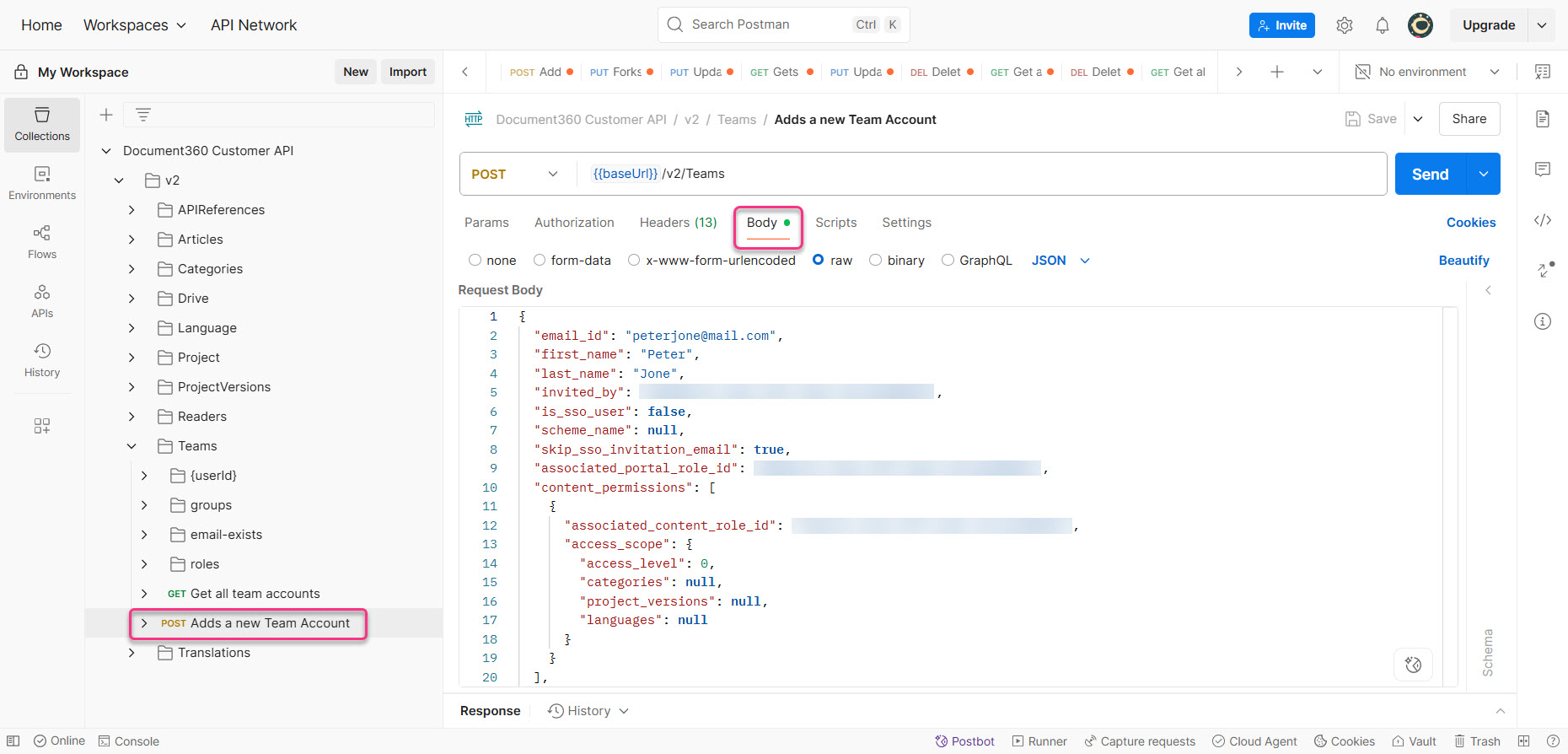The width and height of the screenshot is (1568, 754).
Task: Click the Search Postman field
Action: [x=783, y=24]
